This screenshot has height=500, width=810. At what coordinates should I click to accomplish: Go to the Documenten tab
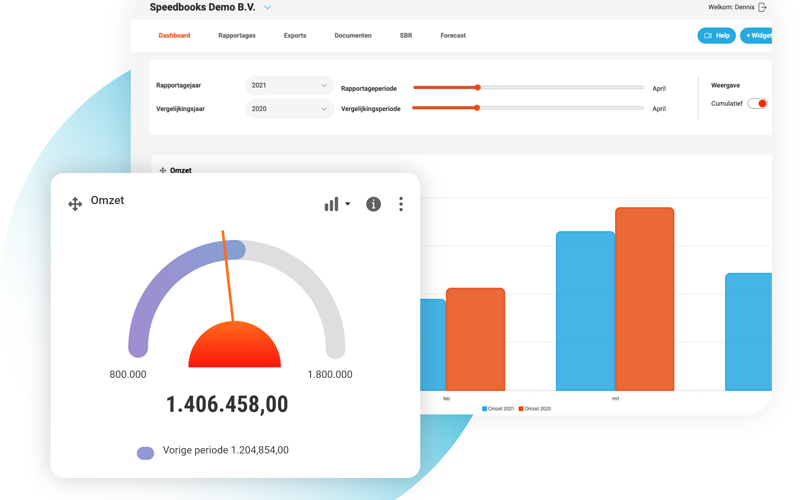353,36
